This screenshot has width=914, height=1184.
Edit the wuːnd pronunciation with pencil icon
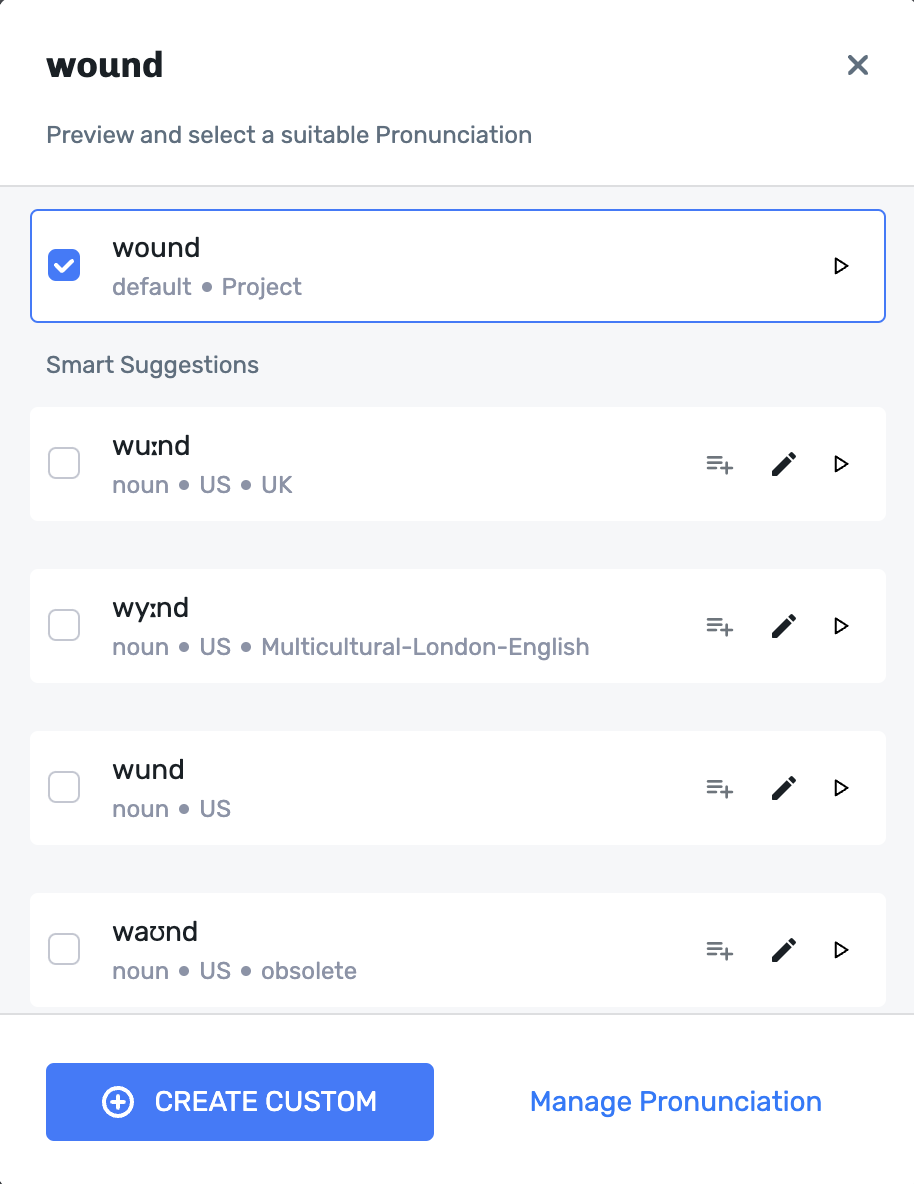[784, 464]
